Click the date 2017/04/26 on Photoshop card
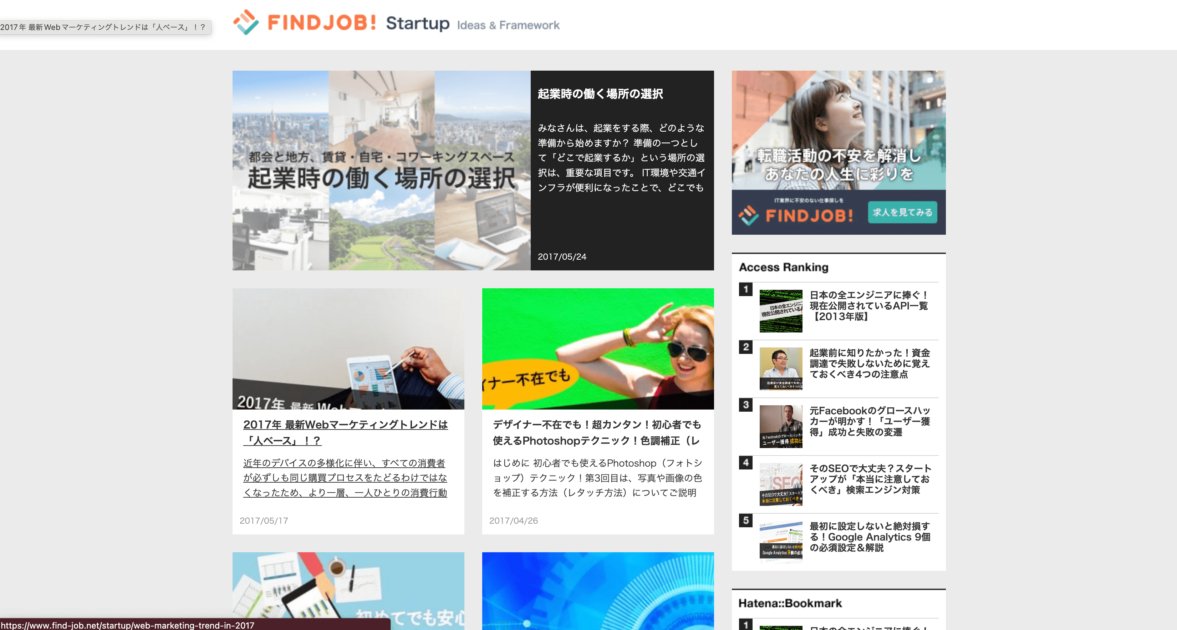1177x630 pixels. [513, 520]
